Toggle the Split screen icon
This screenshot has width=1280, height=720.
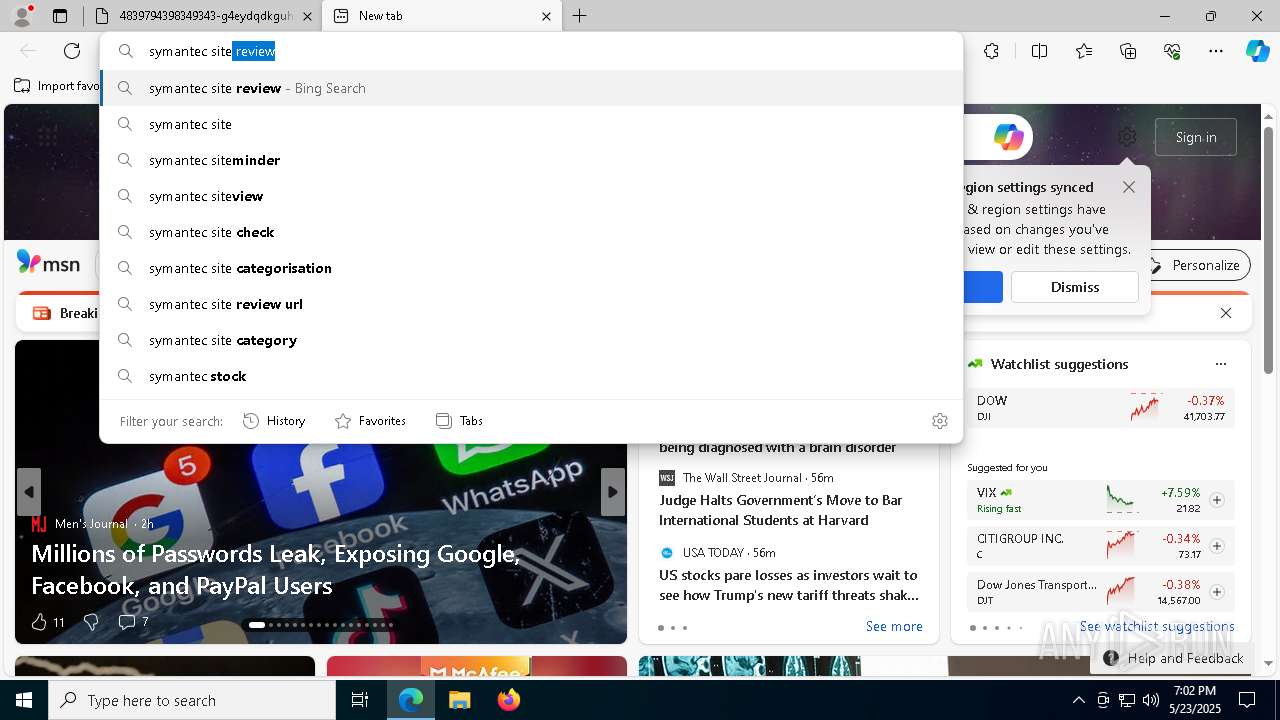1039,51
